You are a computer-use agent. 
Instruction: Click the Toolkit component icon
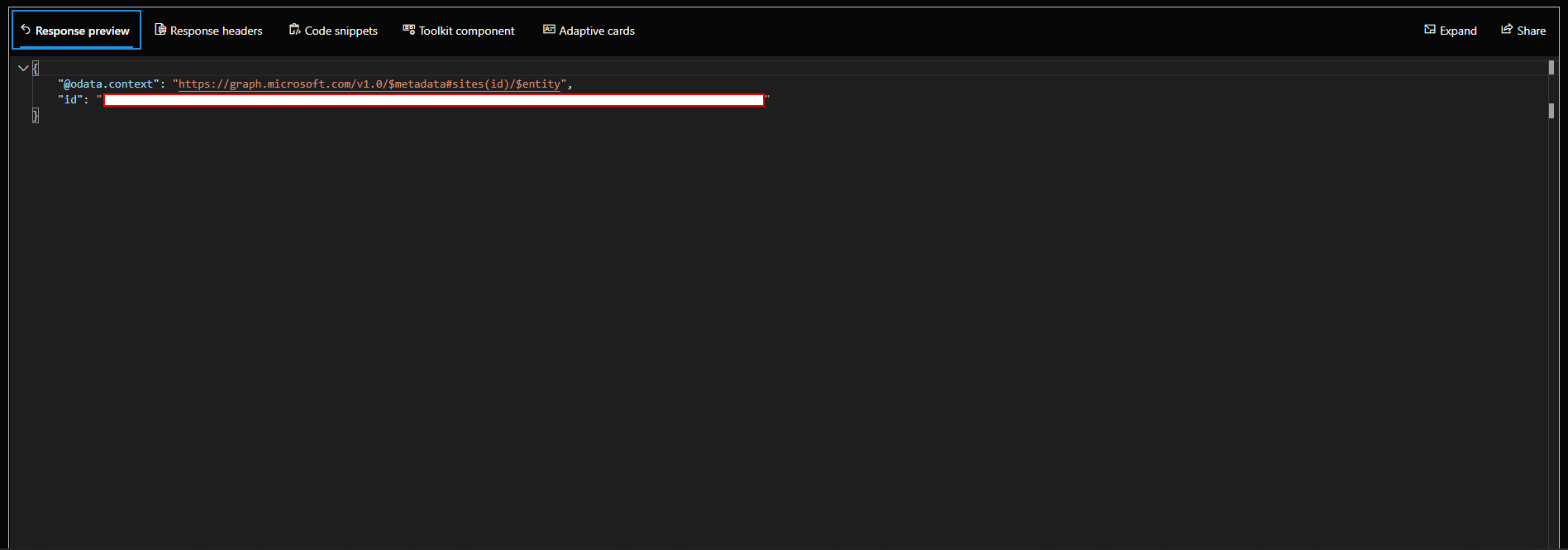click(x=408, y=30)
